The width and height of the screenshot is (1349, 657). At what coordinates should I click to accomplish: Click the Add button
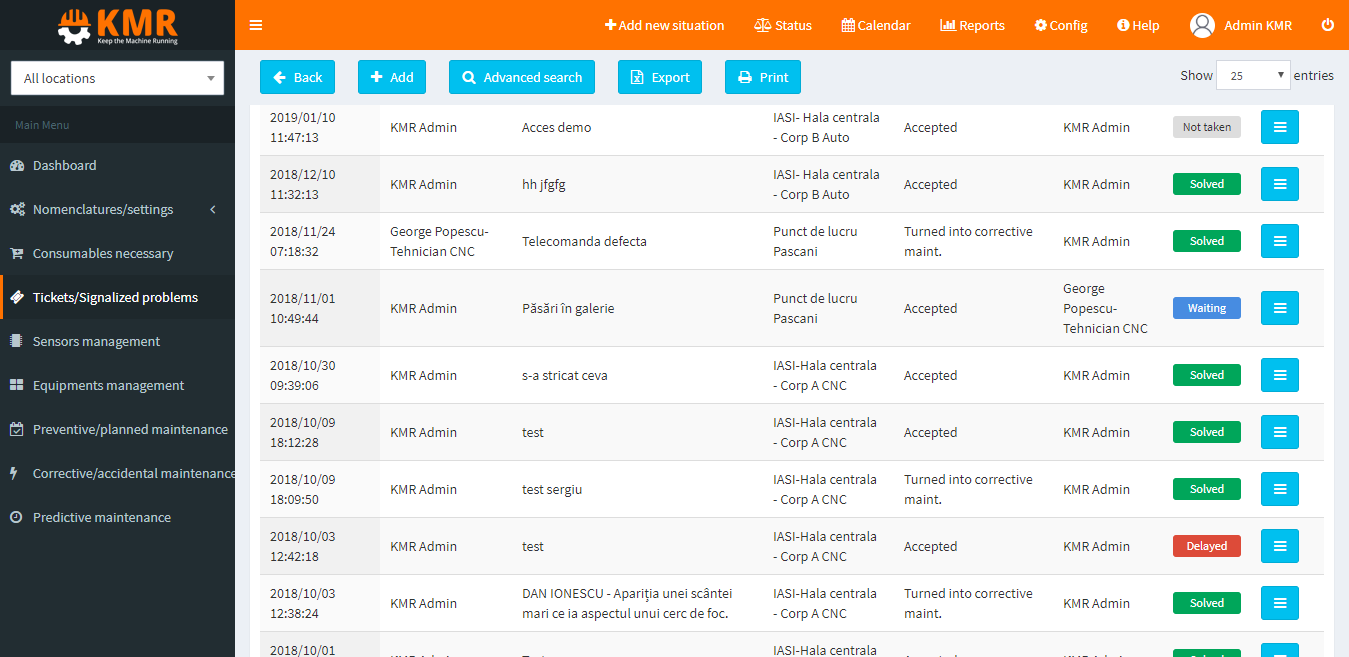point(392,77)
